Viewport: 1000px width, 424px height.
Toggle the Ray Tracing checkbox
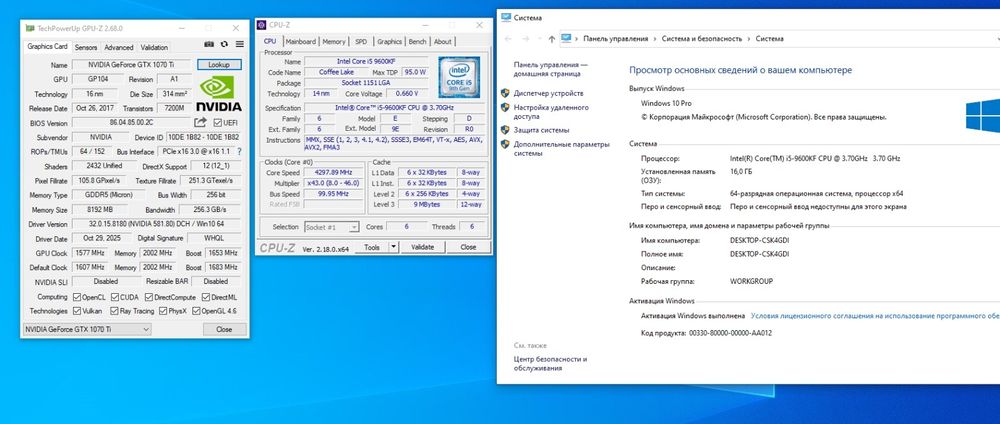pos(114,311)
